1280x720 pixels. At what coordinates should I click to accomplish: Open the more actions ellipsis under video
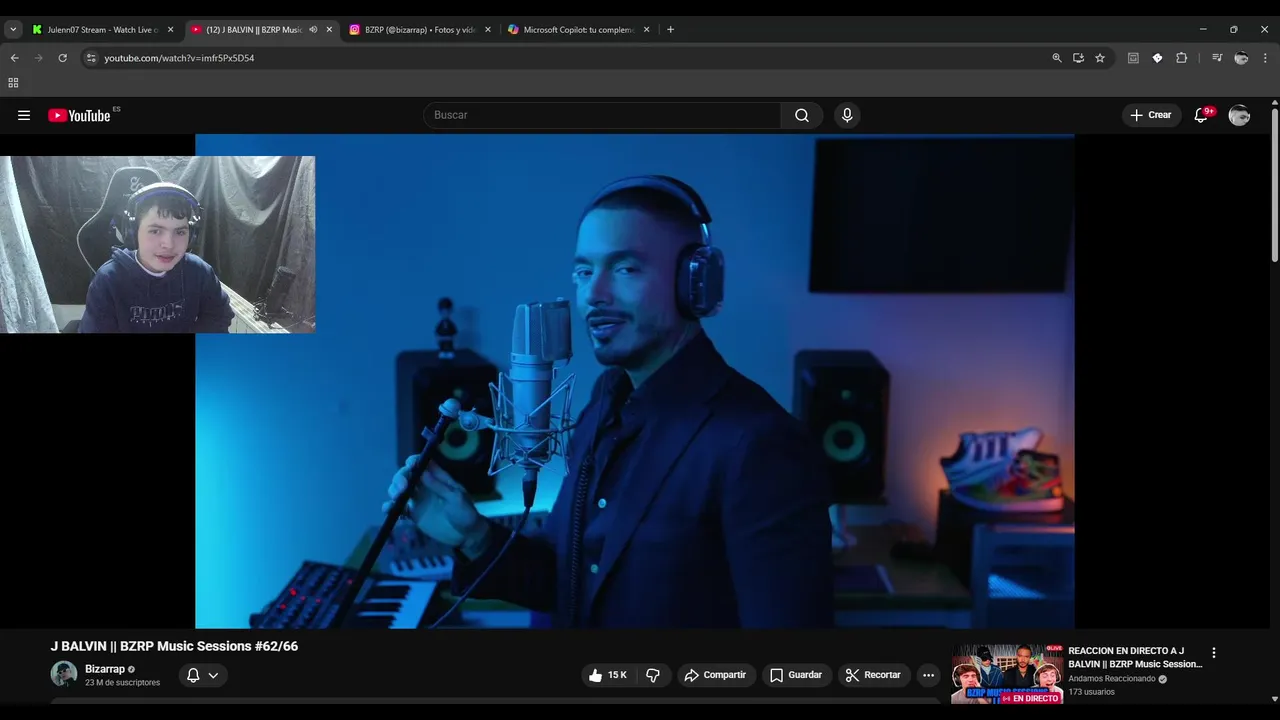click(928, 675)
